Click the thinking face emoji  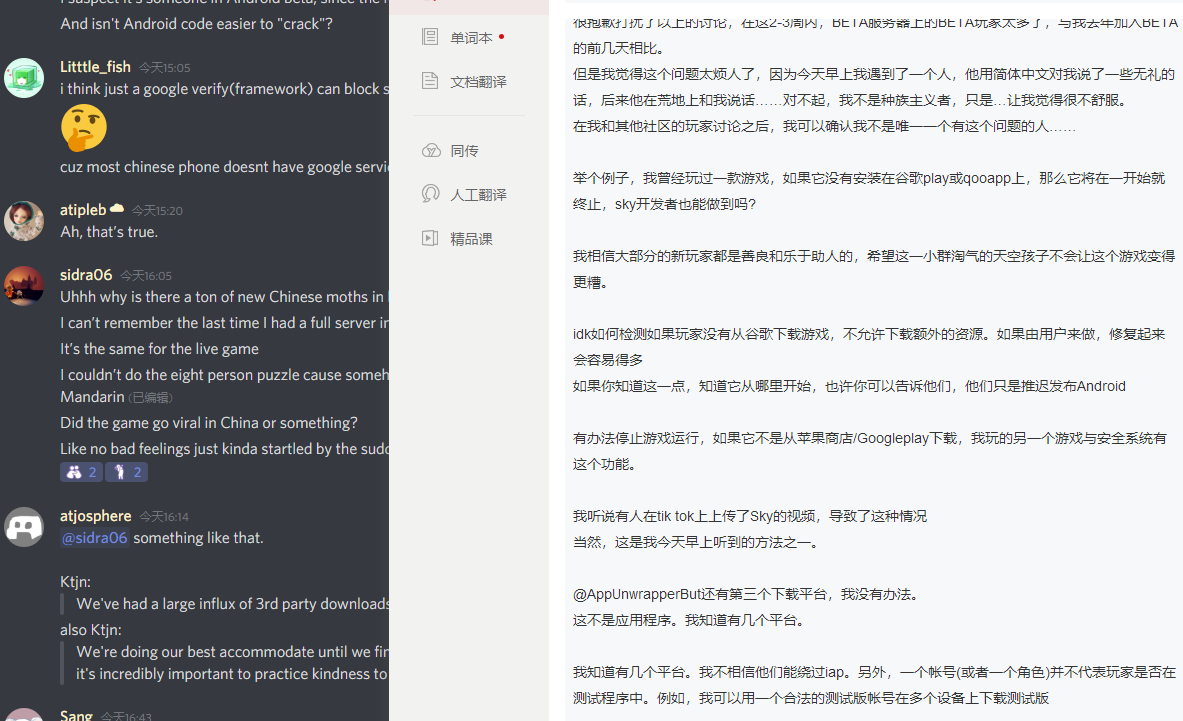[84, 127]
